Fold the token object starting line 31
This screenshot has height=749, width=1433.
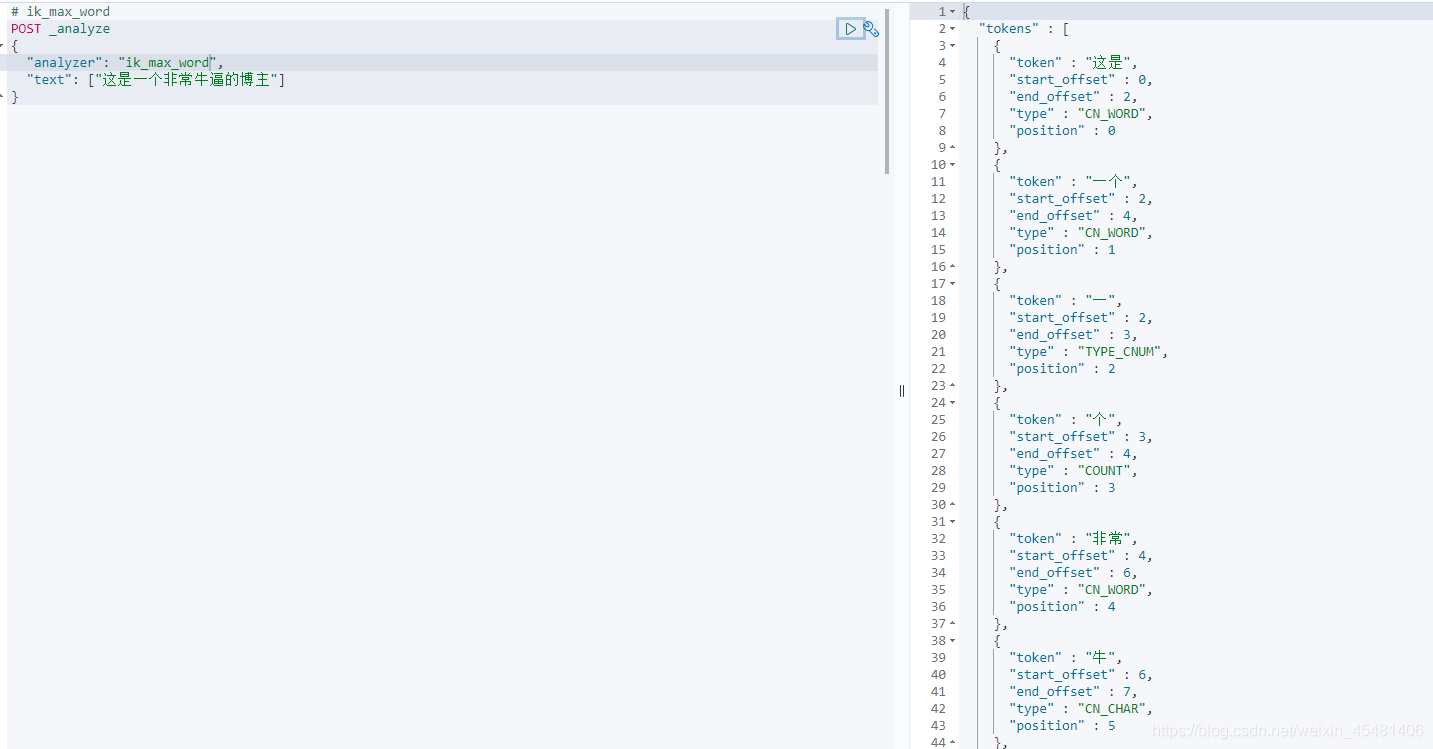[952, 522]
